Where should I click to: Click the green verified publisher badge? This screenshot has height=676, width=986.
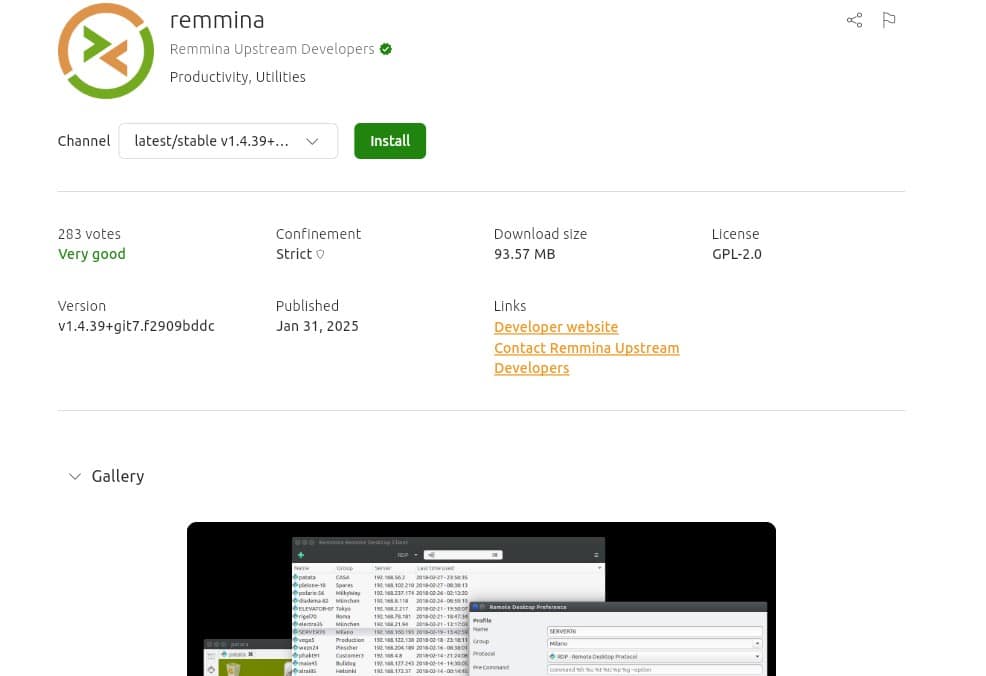tap(385, 48)
